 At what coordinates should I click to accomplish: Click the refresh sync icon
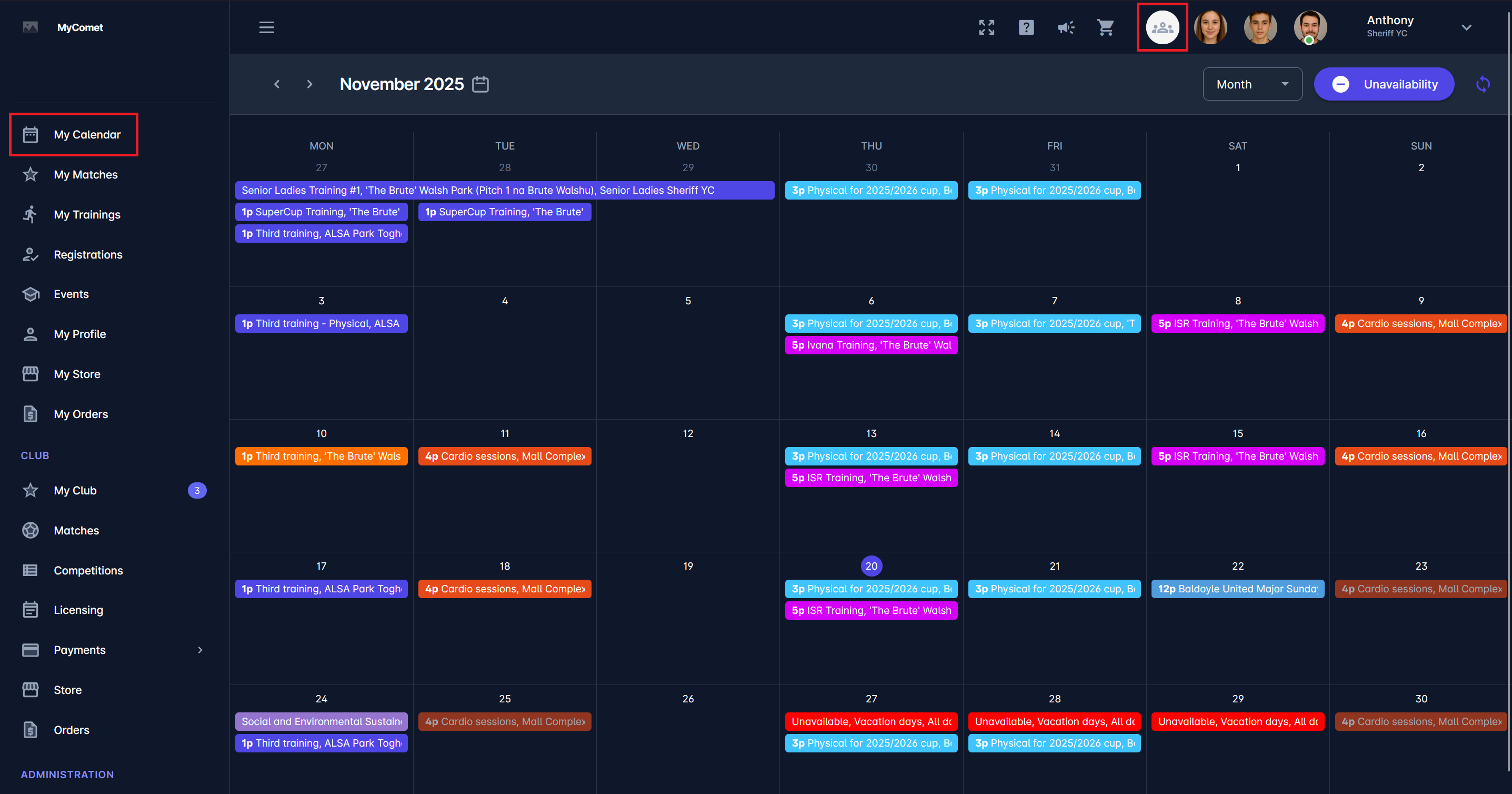[x=1483, y=84]
